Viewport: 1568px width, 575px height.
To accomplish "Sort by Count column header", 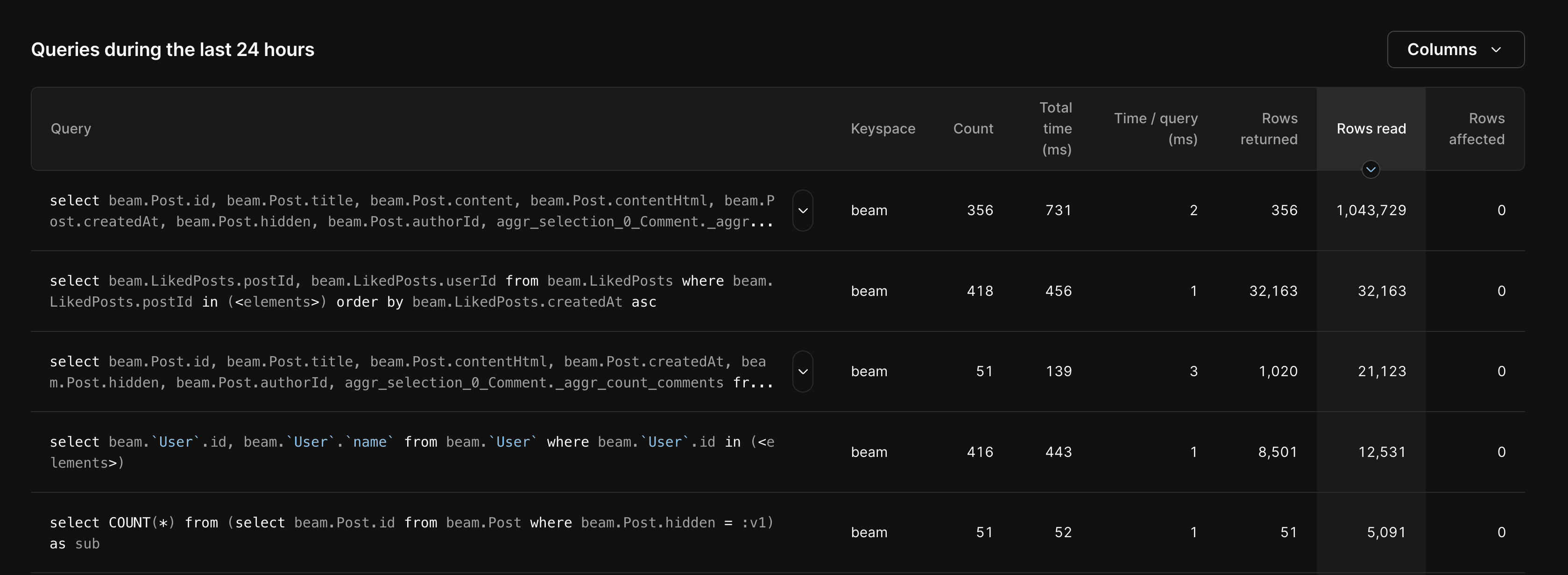I will pos(973,128).
